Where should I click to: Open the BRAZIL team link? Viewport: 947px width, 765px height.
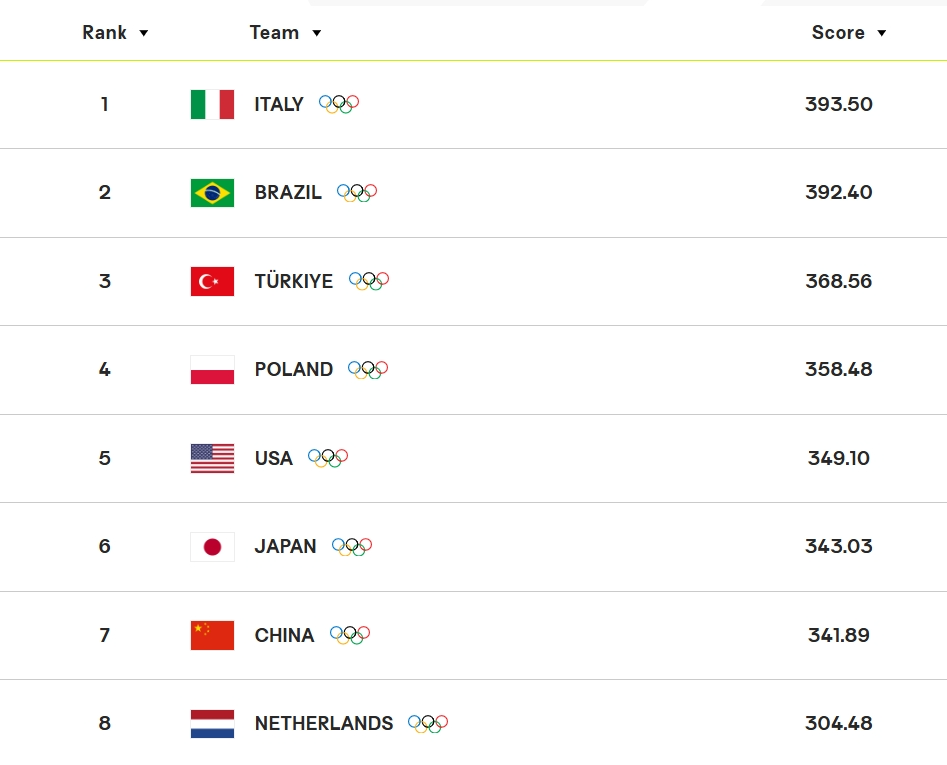(288, 193)
